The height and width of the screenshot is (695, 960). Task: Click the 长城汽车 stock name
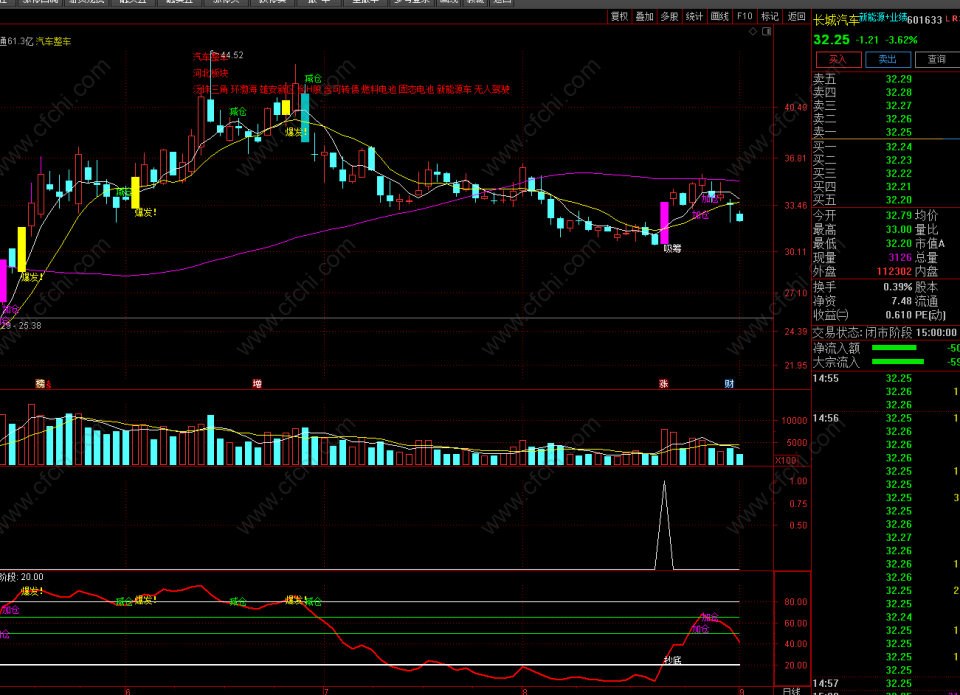pyautogui.click(x=836, y=20)
